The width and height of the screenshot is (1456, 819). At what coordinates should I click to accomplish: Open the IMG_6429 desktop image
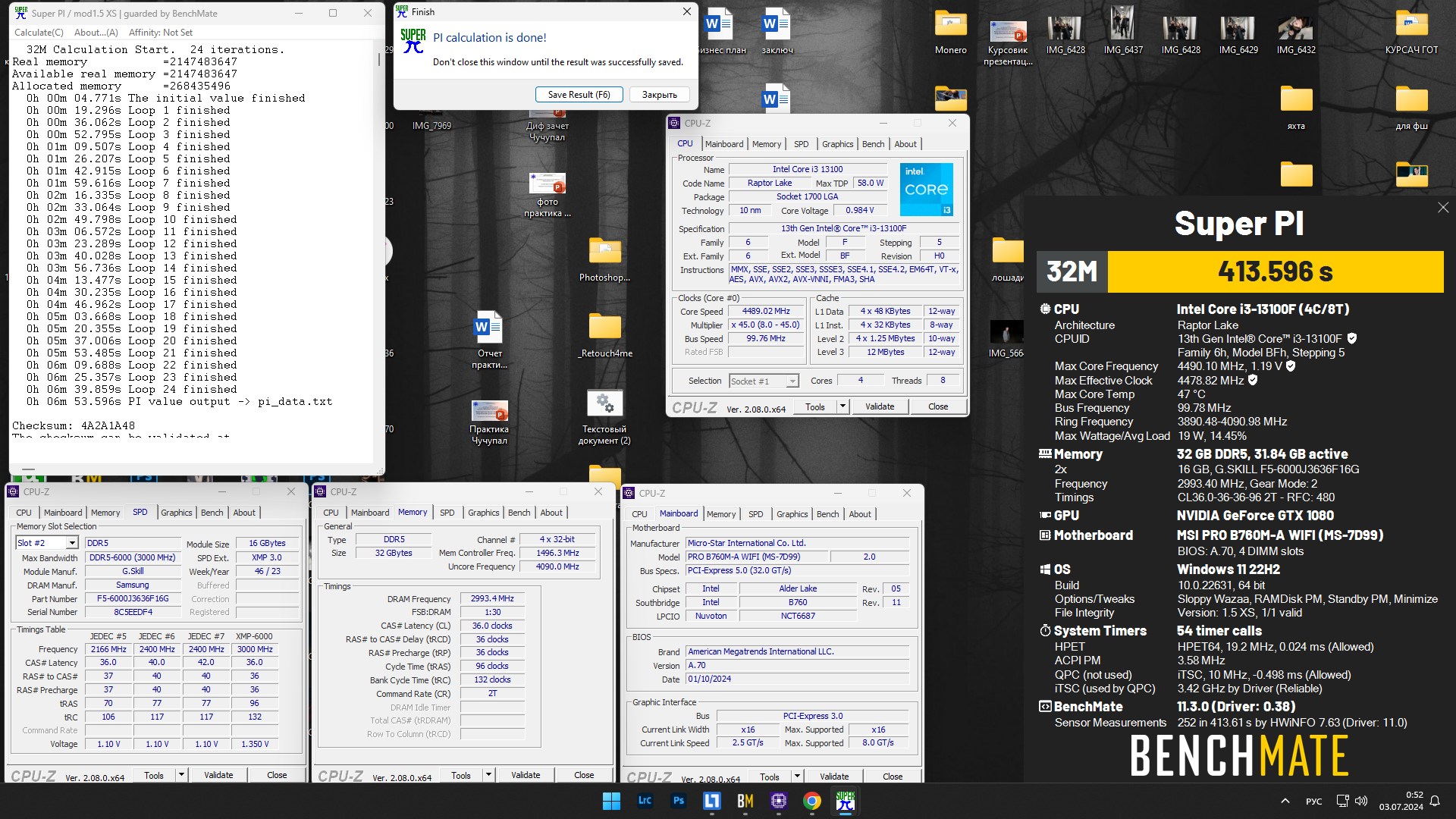(1238, 32)
